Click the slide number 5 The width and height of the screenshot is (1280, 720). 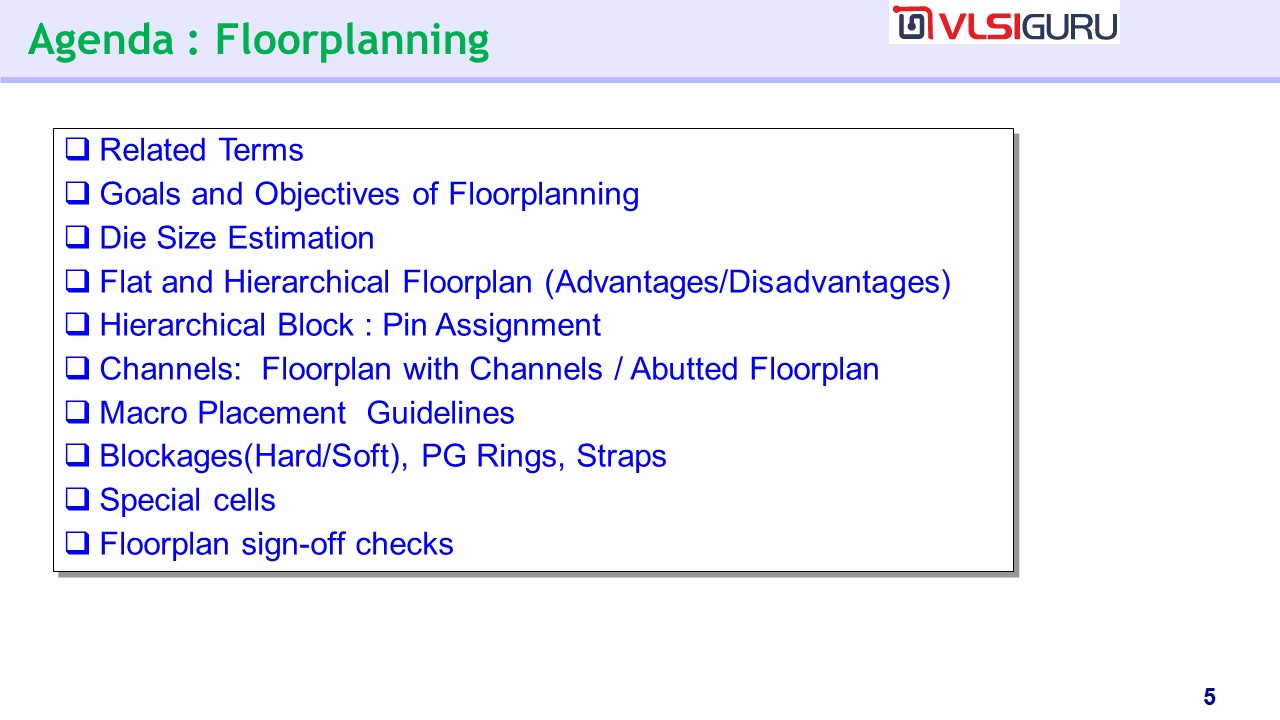(1209, 697)
